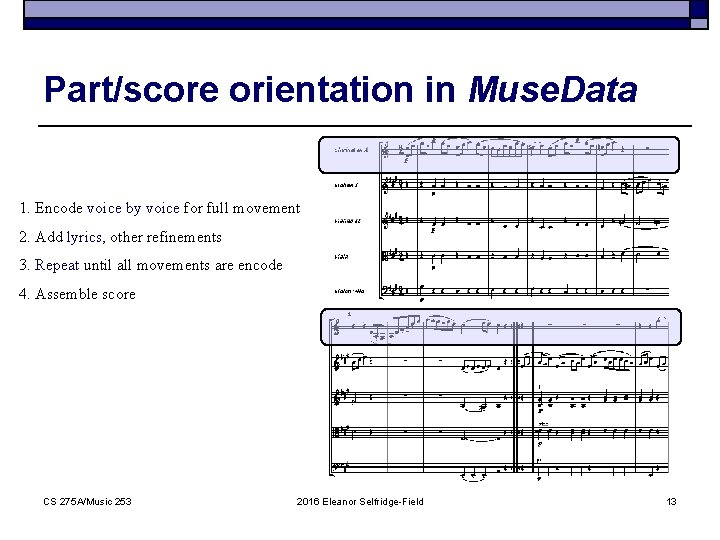Select step 4 Assemble score text
This screenshot has height=540, width=720.
(77, 294)
